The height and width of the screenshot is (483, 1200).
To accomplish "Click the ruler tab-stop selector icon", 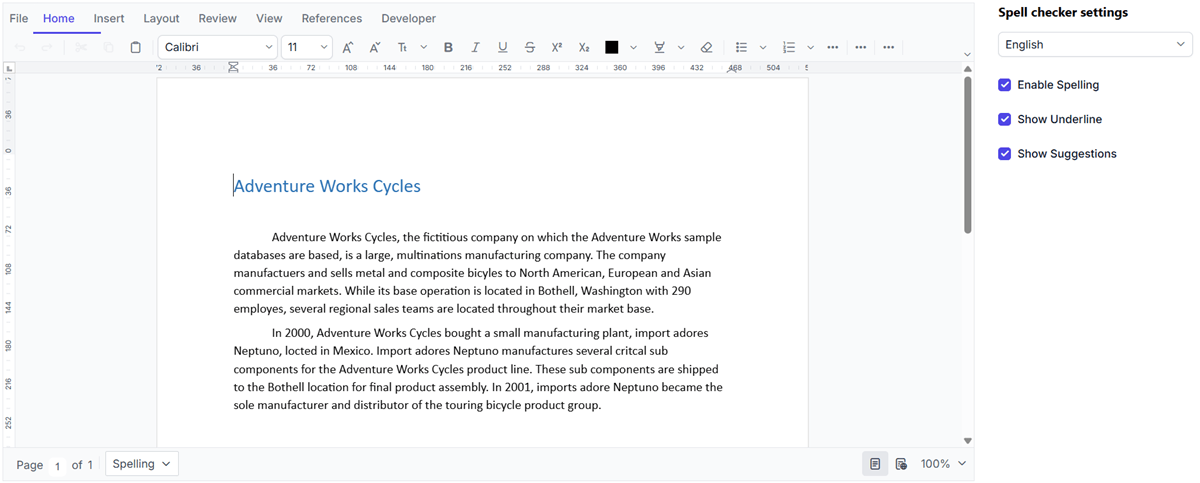I will pyautogui.click(x=10, y=68).
